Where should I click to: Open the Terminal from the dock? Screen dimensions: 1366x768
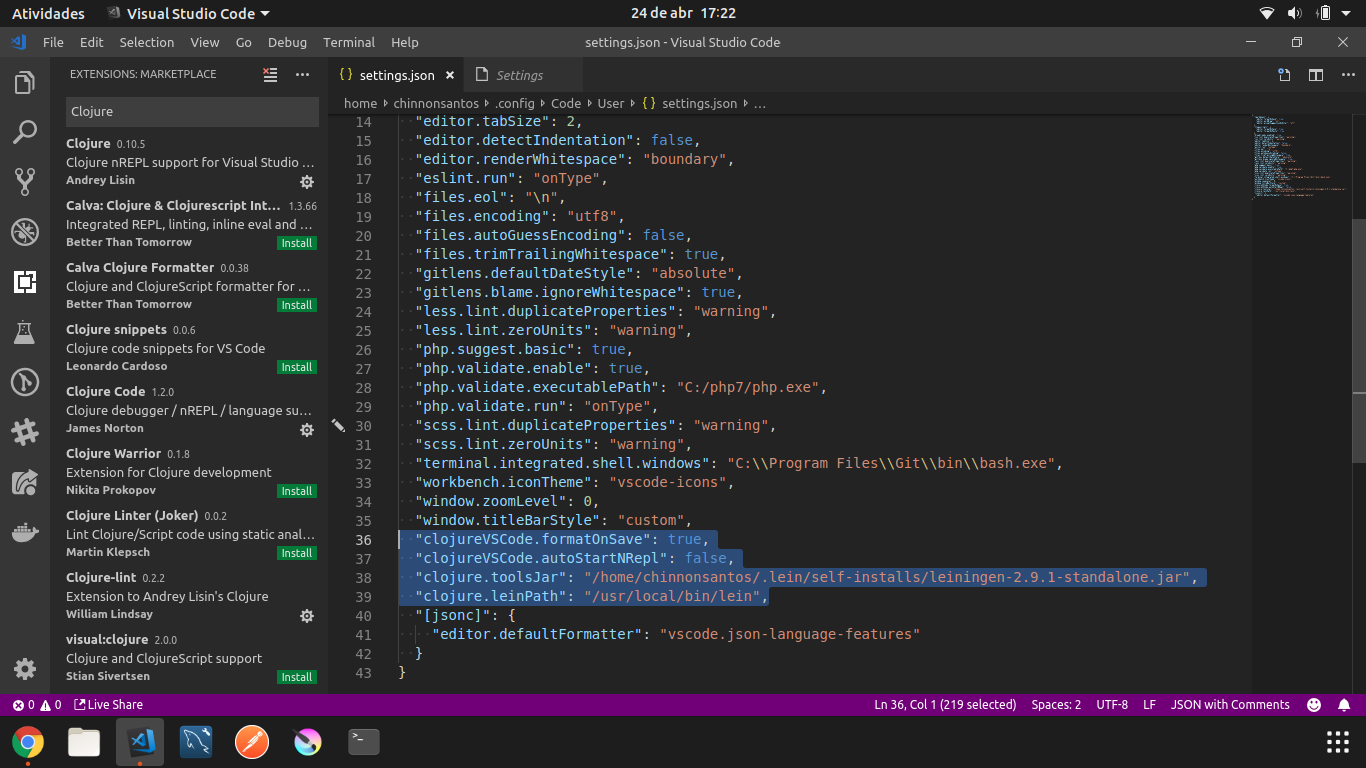[x=364, y=742]
